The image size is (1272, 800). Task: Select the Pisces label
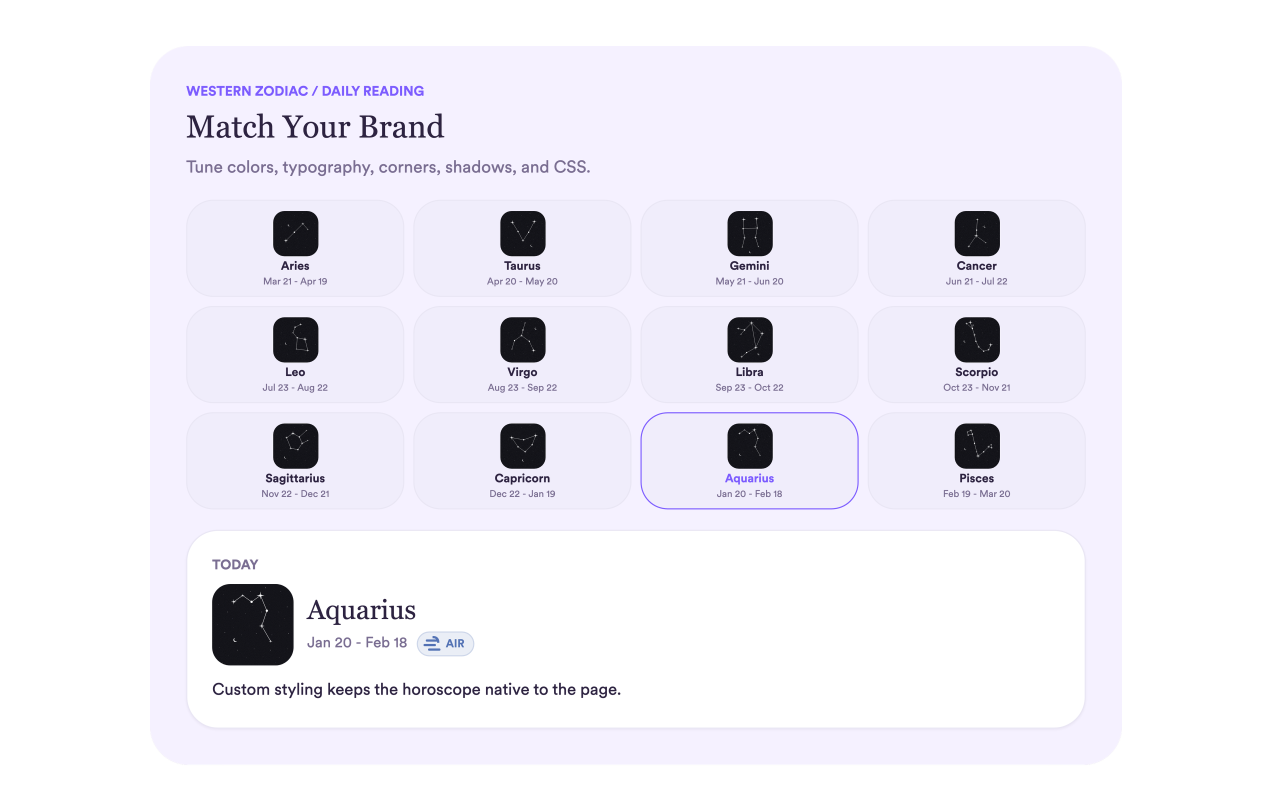pyautogui.click(x=976, y=478)
